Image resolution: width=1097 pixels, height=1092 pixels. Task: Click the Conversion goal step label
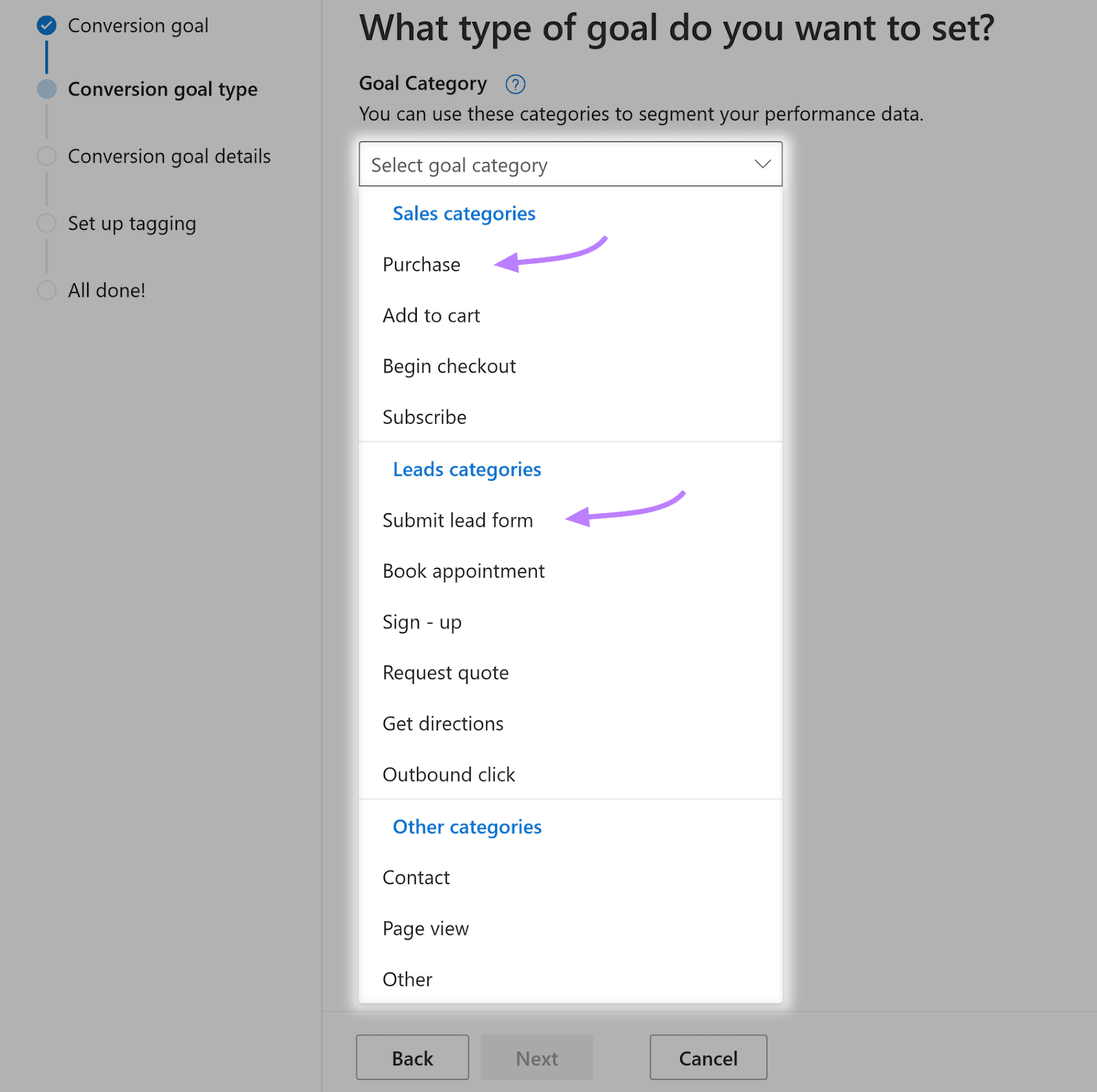138,26
